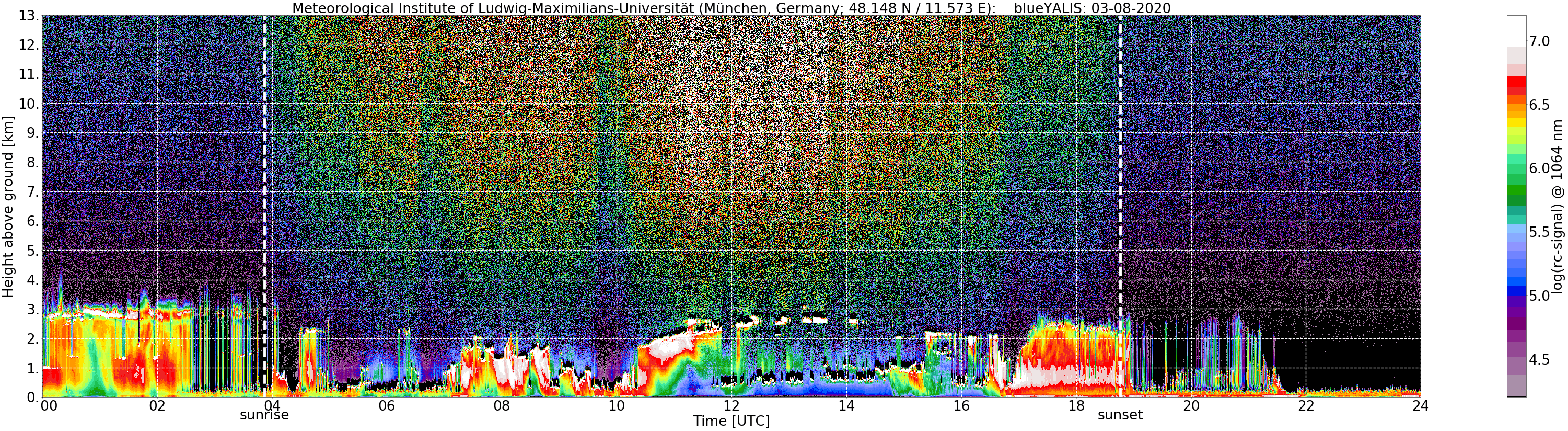Click the 6.5 tick label on the colorbar
Image resolution: width=1568 pixels, height=431 pixels.
coord(1539,105)
